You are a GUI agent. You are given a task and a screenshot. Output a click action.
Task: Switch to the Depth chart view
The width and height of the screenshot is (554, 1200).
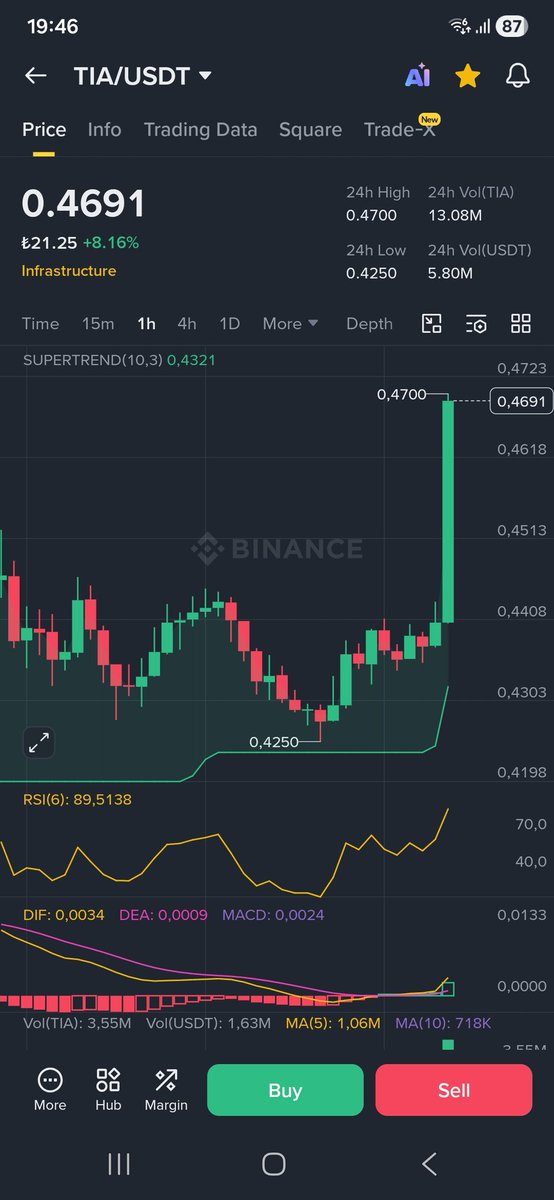pos(370,324)
